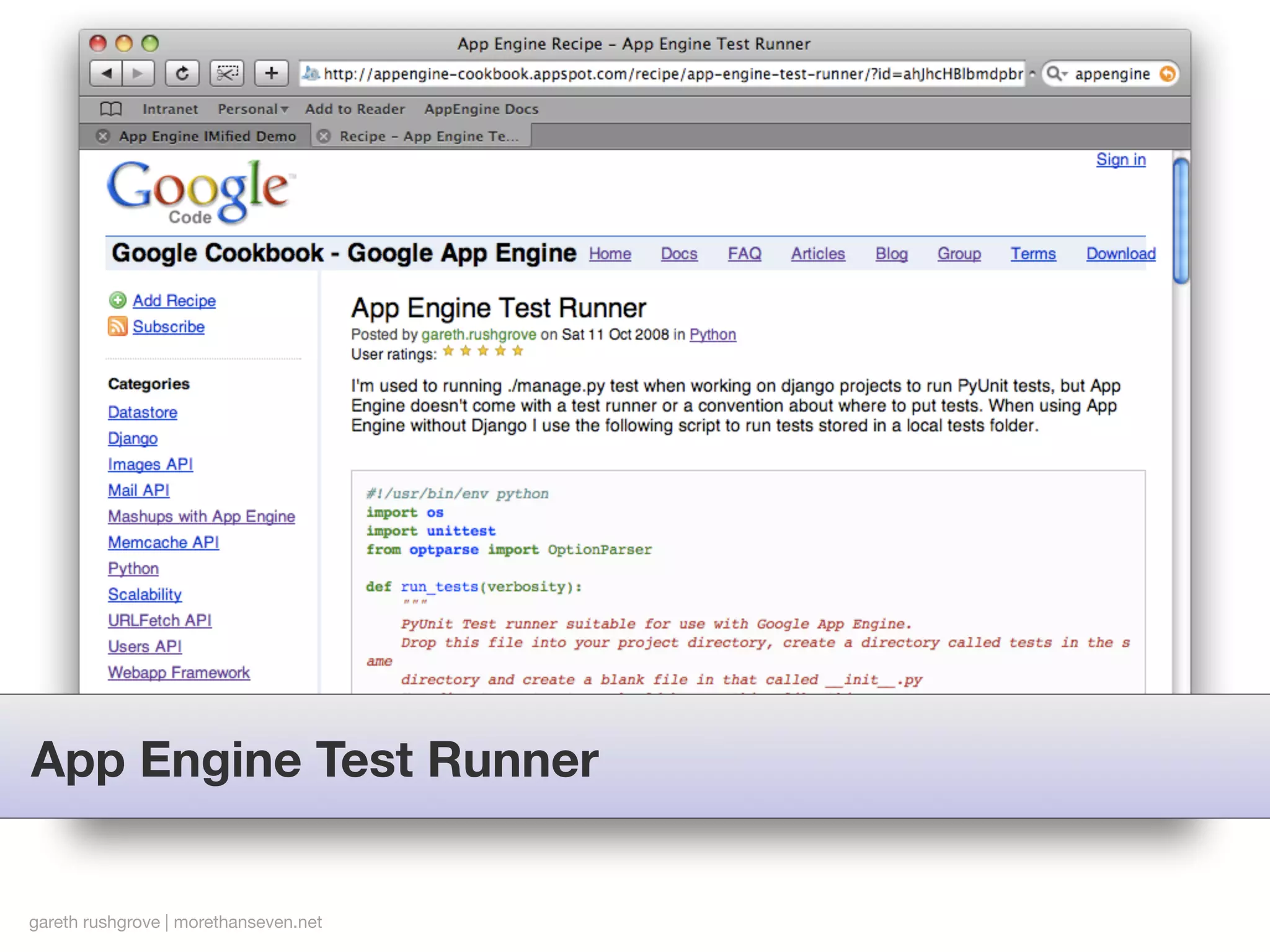Image resolution: width=1270 pixels, height=952 pixels.
Task: Click the yellow minimize window button
Action: point(124,43)
